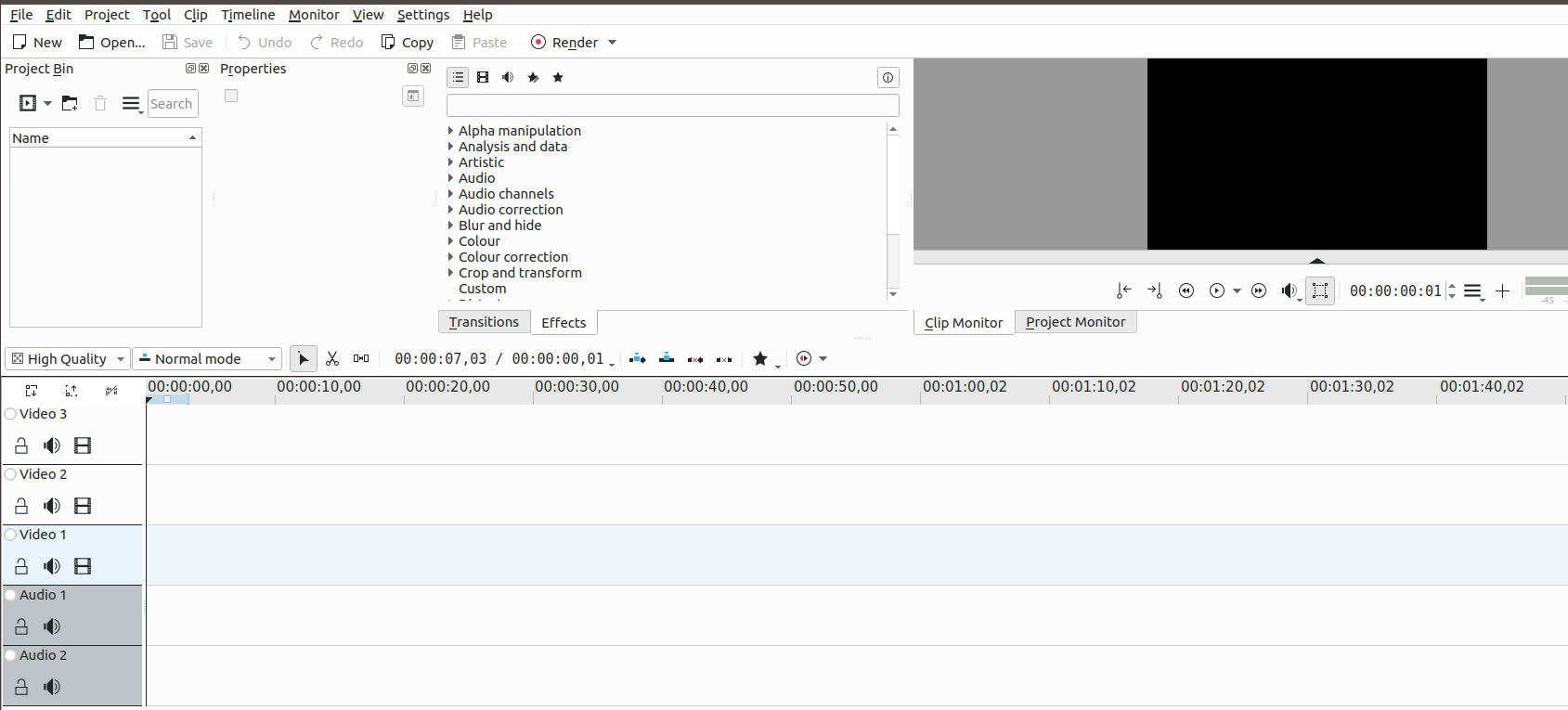Viewport: 1568px width, 710px height.
Task: Open the File menu
Action: [21, 15]
